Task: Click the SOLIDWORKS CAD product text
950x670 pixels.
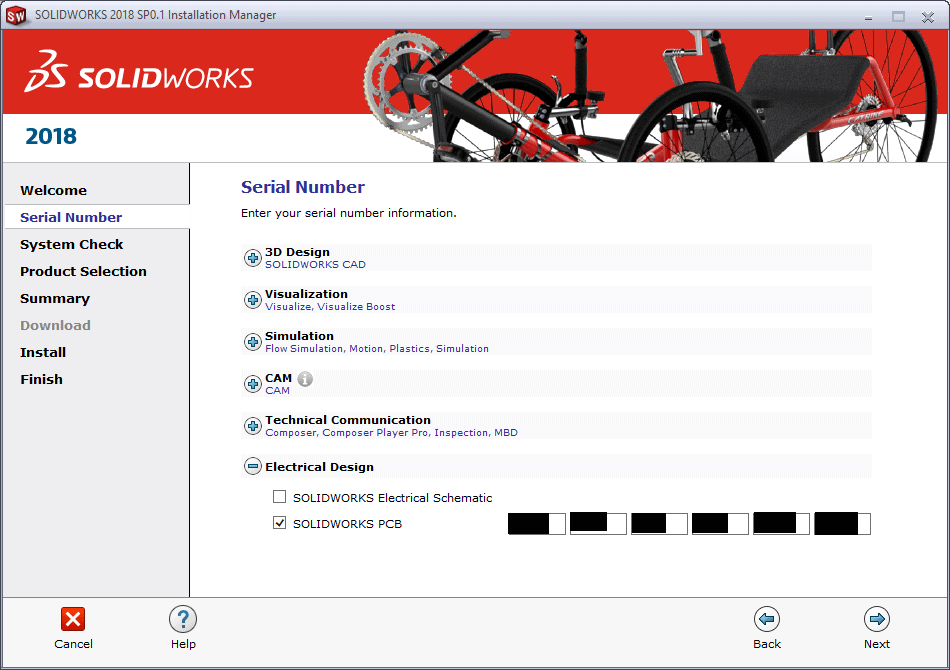Action: coord(315,265)
